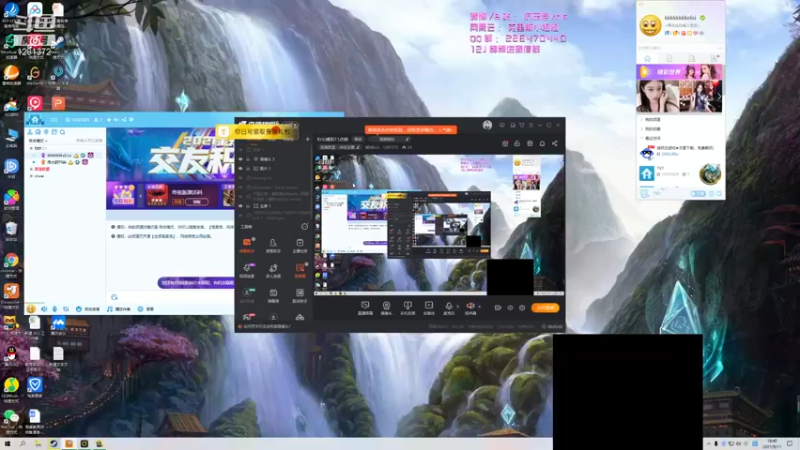Open notification bell in streaming app header
800x450 pixels.
pos(542,144)
